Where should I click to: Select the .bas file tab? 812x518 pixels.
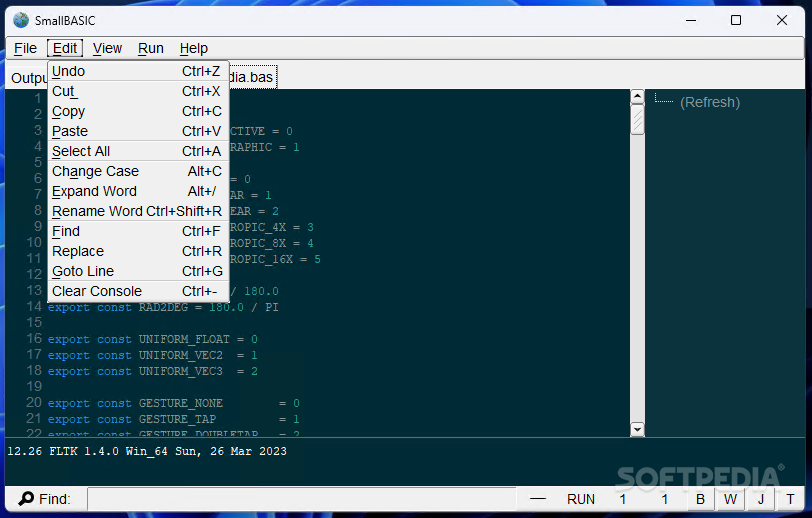[252, 77]
